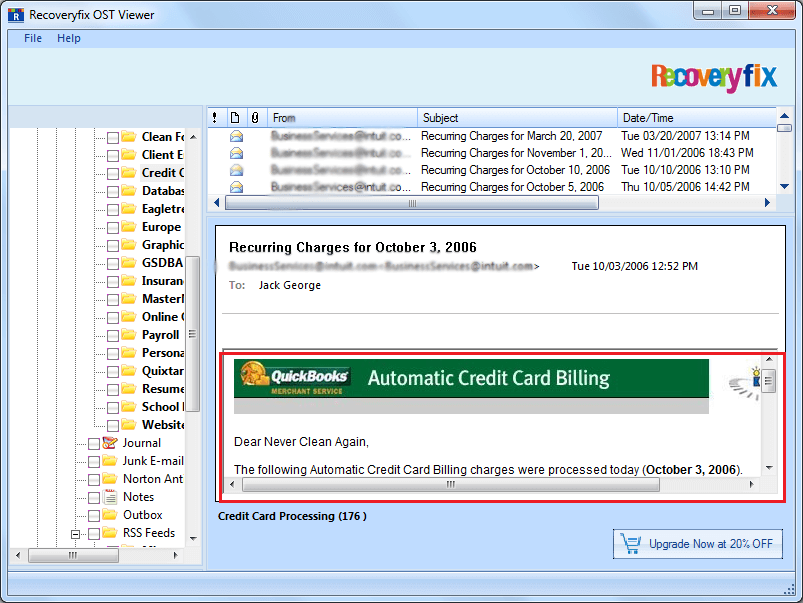Click the email preview scroll down arrow
Viewport: 803px width, 603px height.
click(769, 468)
